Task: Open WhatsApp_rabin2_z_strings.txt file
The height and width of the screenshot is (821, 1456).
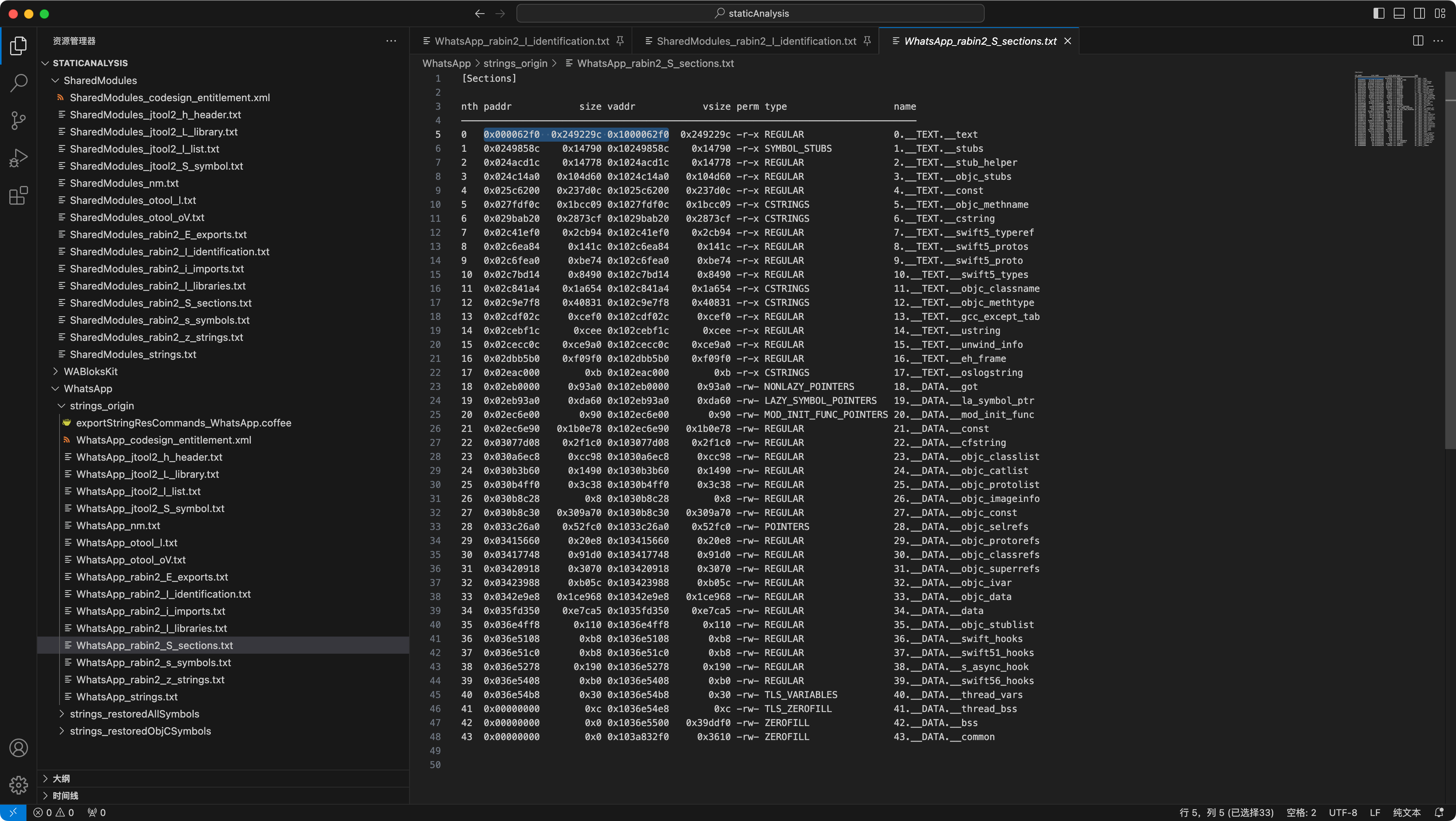Action: (x=223, y=680)
